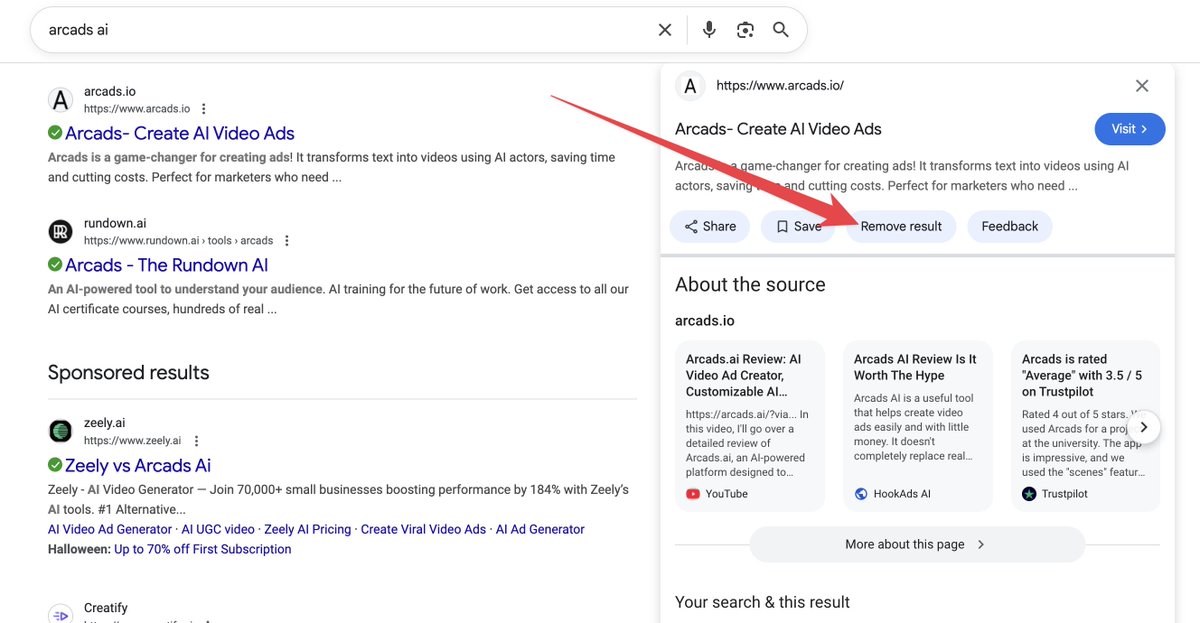Click the green check badge next to Arcads - The Rundown AI
The width and height of the screenshot is (1200, 623).
click(x=55, y=265)
